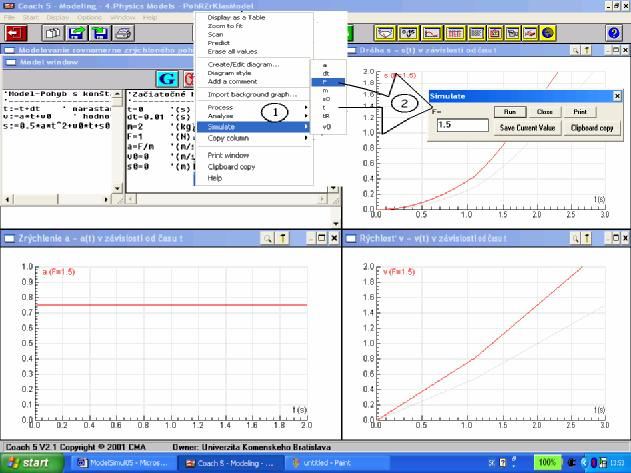Expand the highlighted Simulate submenu
The height and width of the screenshot is (473, 631).
click(x=254, y=127)
